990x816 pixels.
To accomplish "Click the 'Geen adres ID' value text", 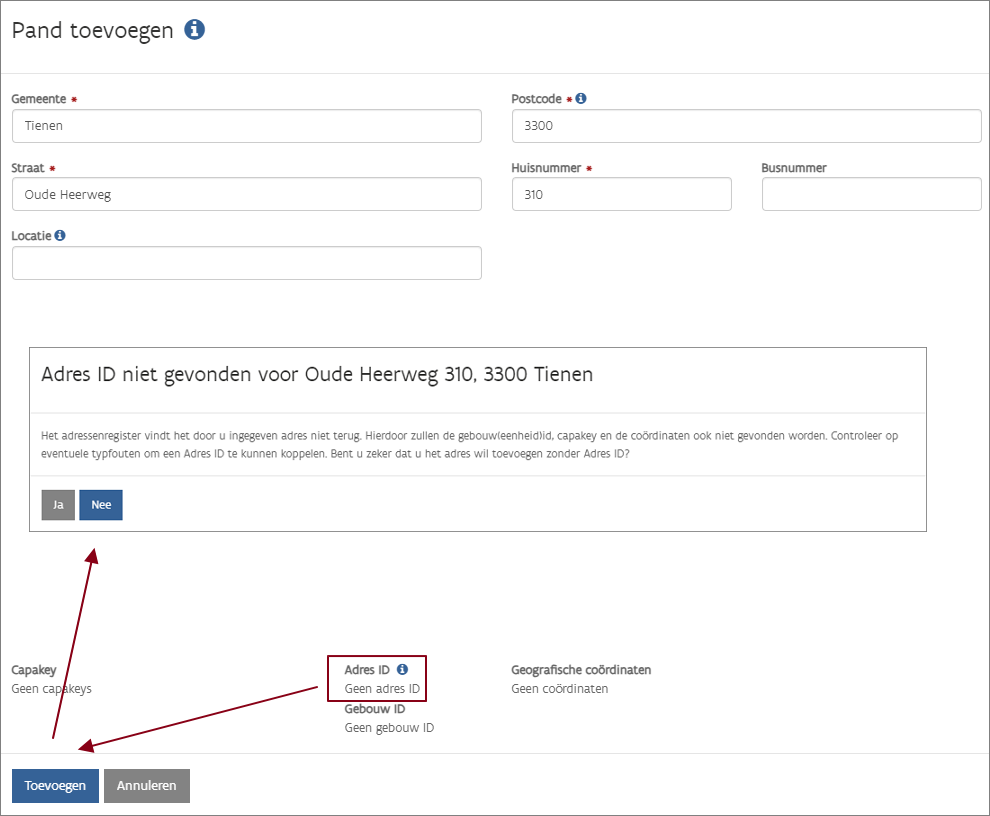I will coord(382,689).
